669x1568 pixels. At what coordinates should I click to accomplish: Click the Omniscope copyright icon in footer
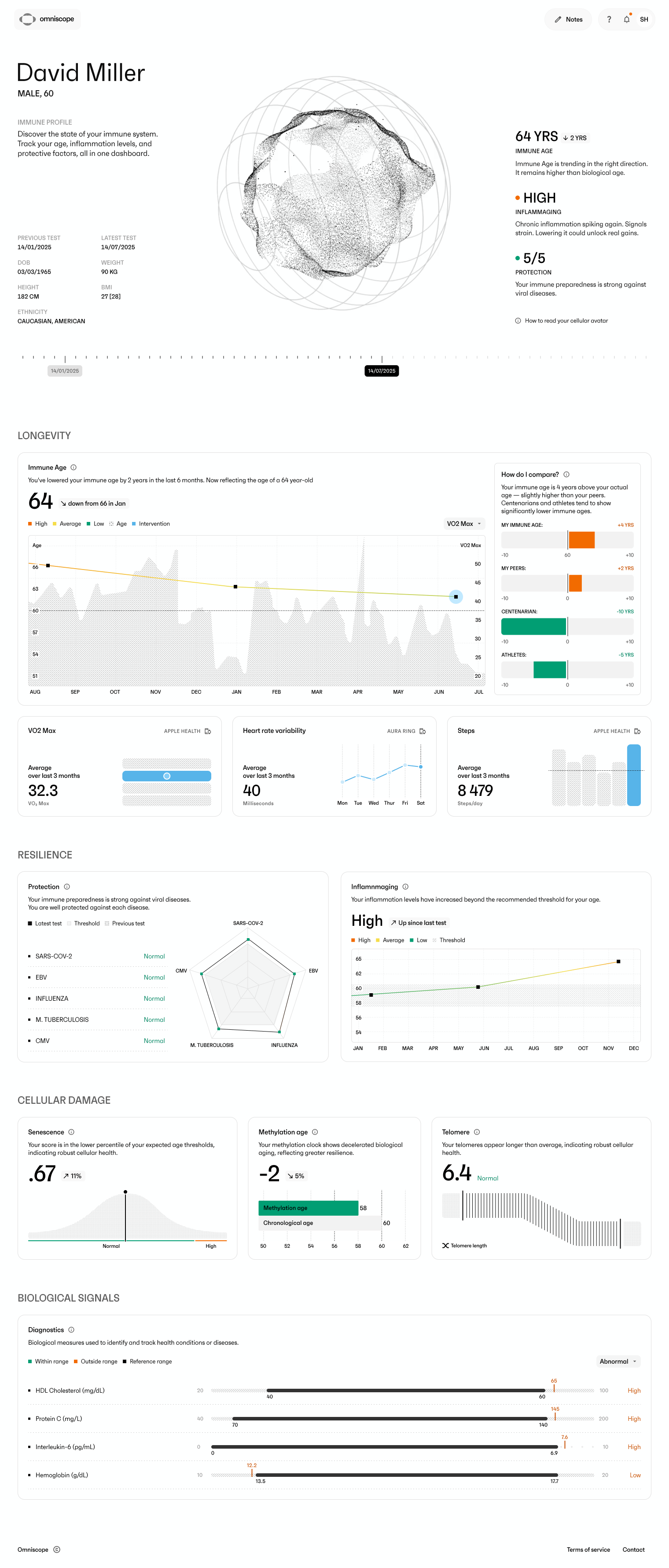click(57, 1550)
